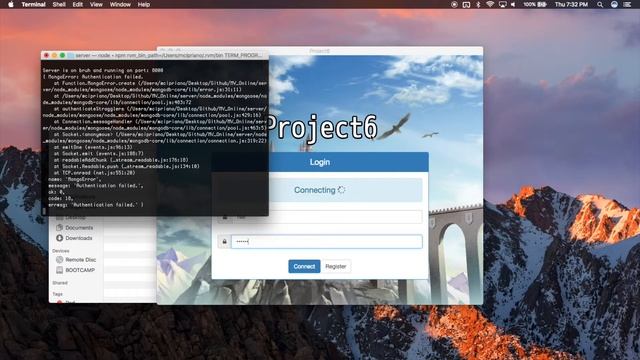Click the Shared section header in Finder
Screen dimensions: 640x360
point(60,282)
